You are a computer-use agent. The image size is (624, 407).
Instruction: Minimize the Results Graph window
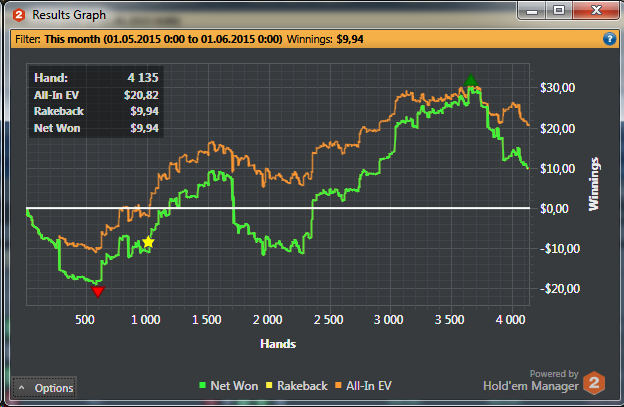pyautogui.click(x=532, y=11)
